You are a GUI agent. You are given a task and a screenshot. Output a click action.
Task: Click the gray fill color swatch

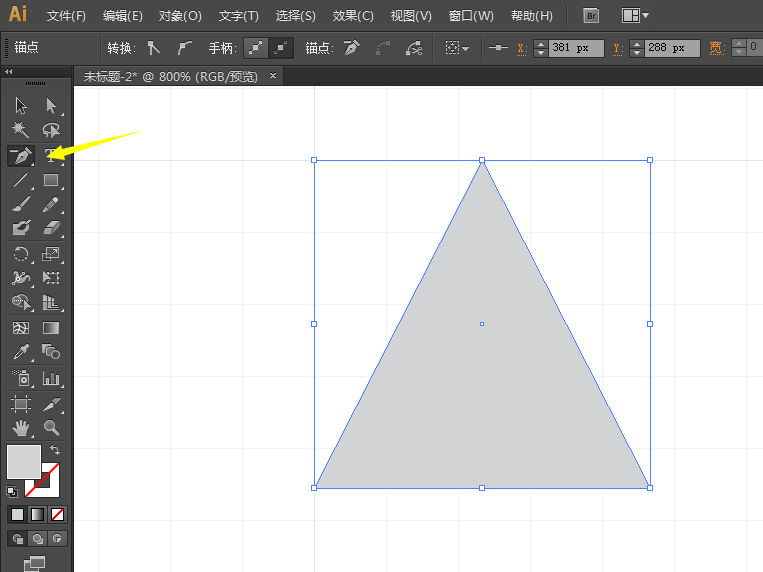[x=24, y=461]
